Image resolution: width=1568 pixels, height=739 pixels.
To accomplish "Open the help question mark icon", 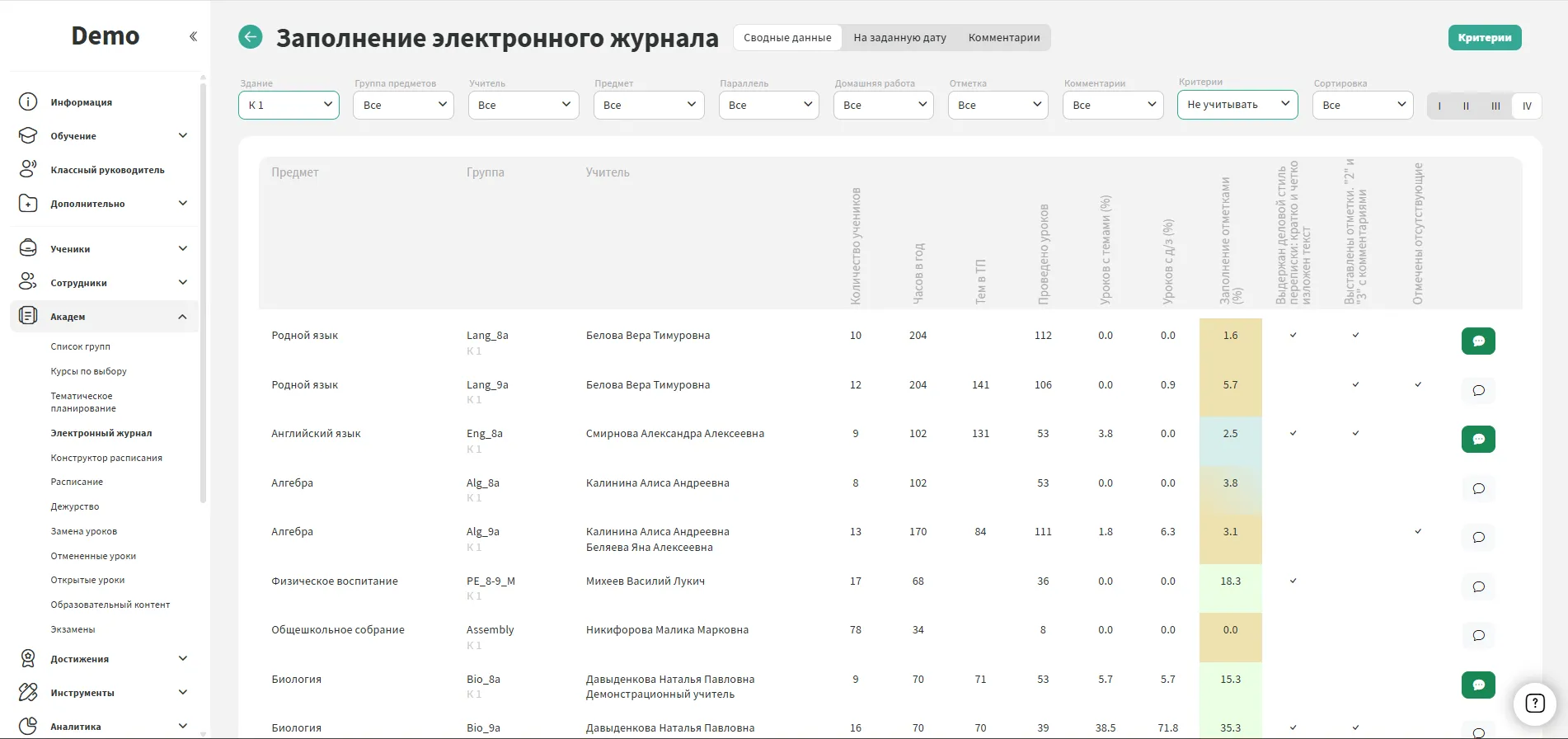I will pos(1534,704).
